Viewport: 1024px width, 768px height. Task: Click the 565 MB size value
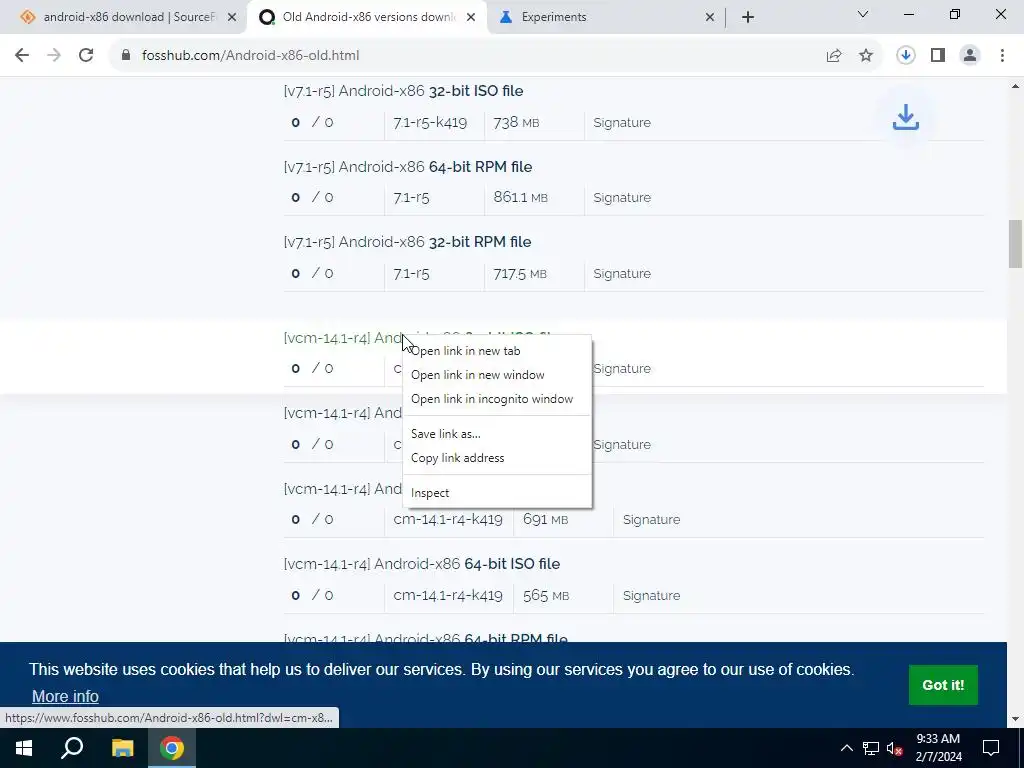(546, 596)
